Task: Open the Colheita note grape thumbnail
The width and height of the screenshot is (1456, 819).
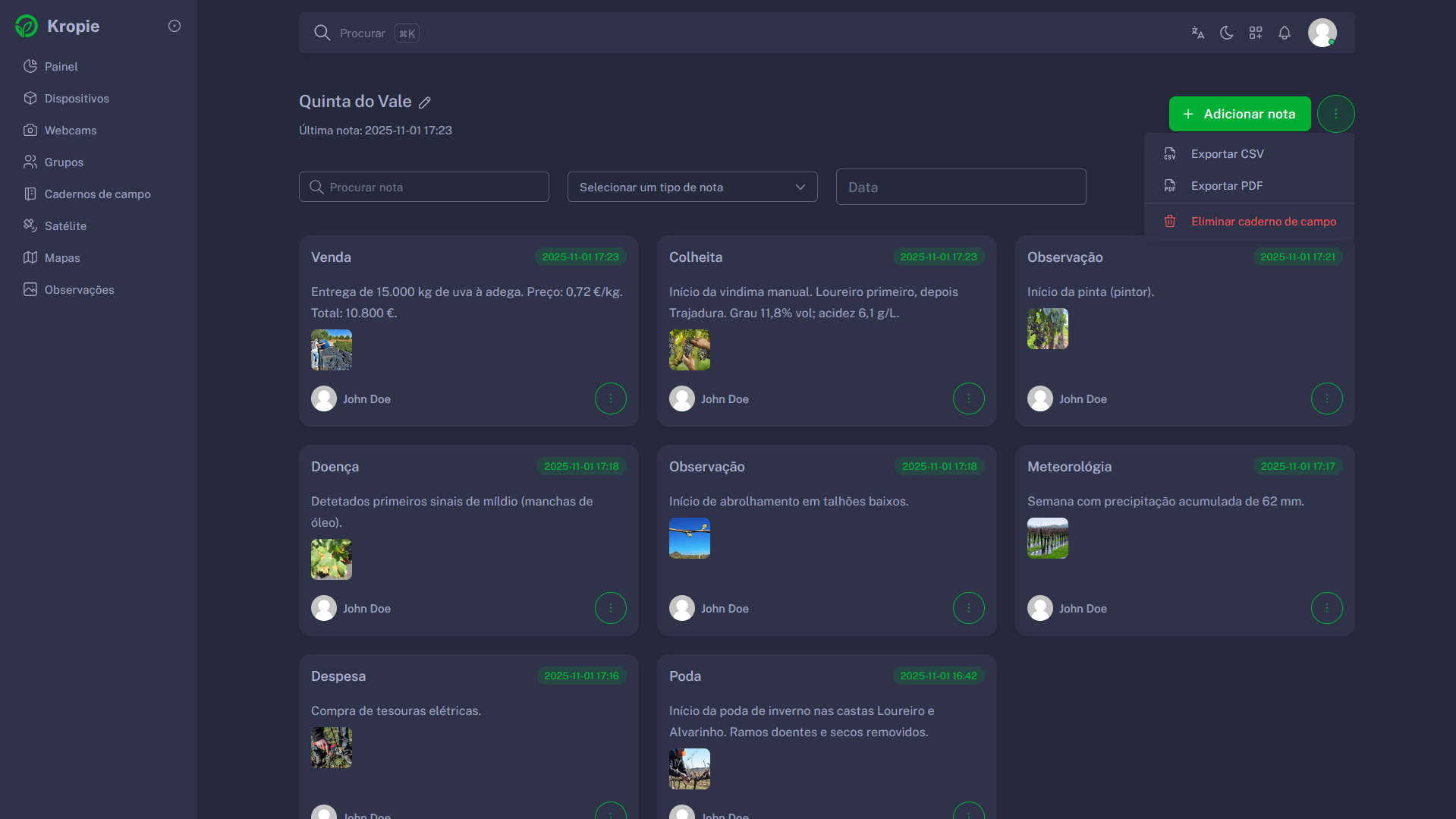Action: 689,350
